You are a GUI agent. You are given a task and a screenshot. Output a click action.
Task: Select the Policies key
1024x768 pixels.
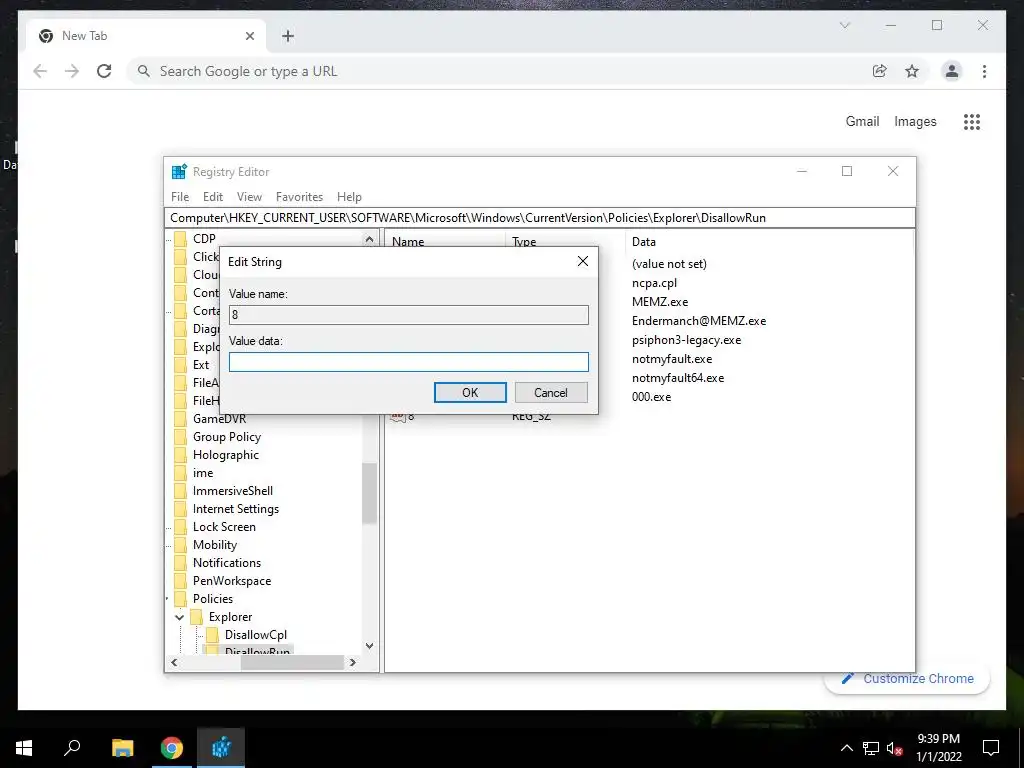(x=212, y=599)
